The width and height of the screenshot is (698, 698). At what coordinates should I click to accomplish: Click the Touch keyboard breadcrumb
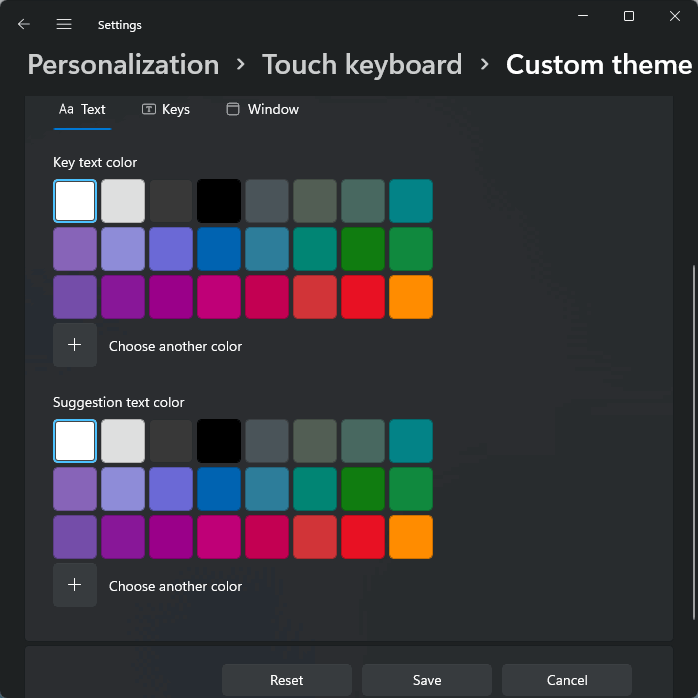362,65
